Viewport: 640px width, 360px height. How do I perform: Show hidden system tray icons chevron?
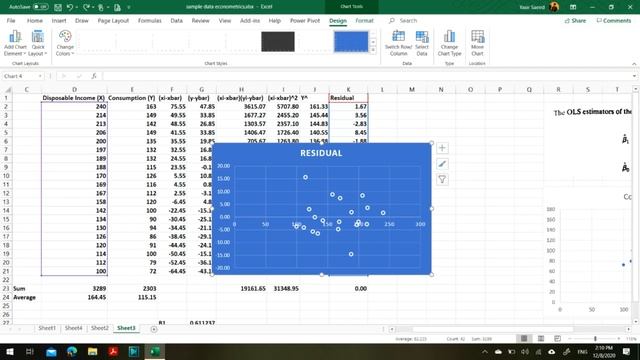coord(484,351)
